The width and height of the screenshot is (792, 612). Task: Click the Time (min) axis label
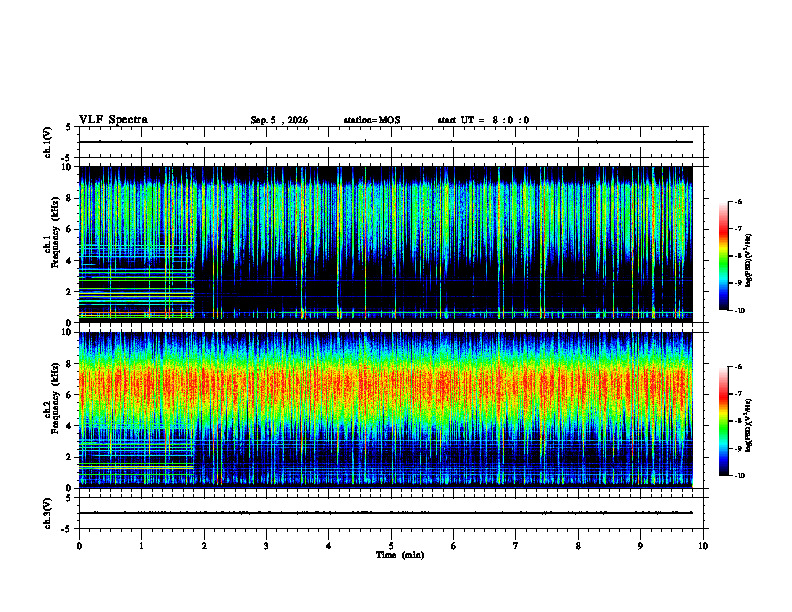point(400,555)
